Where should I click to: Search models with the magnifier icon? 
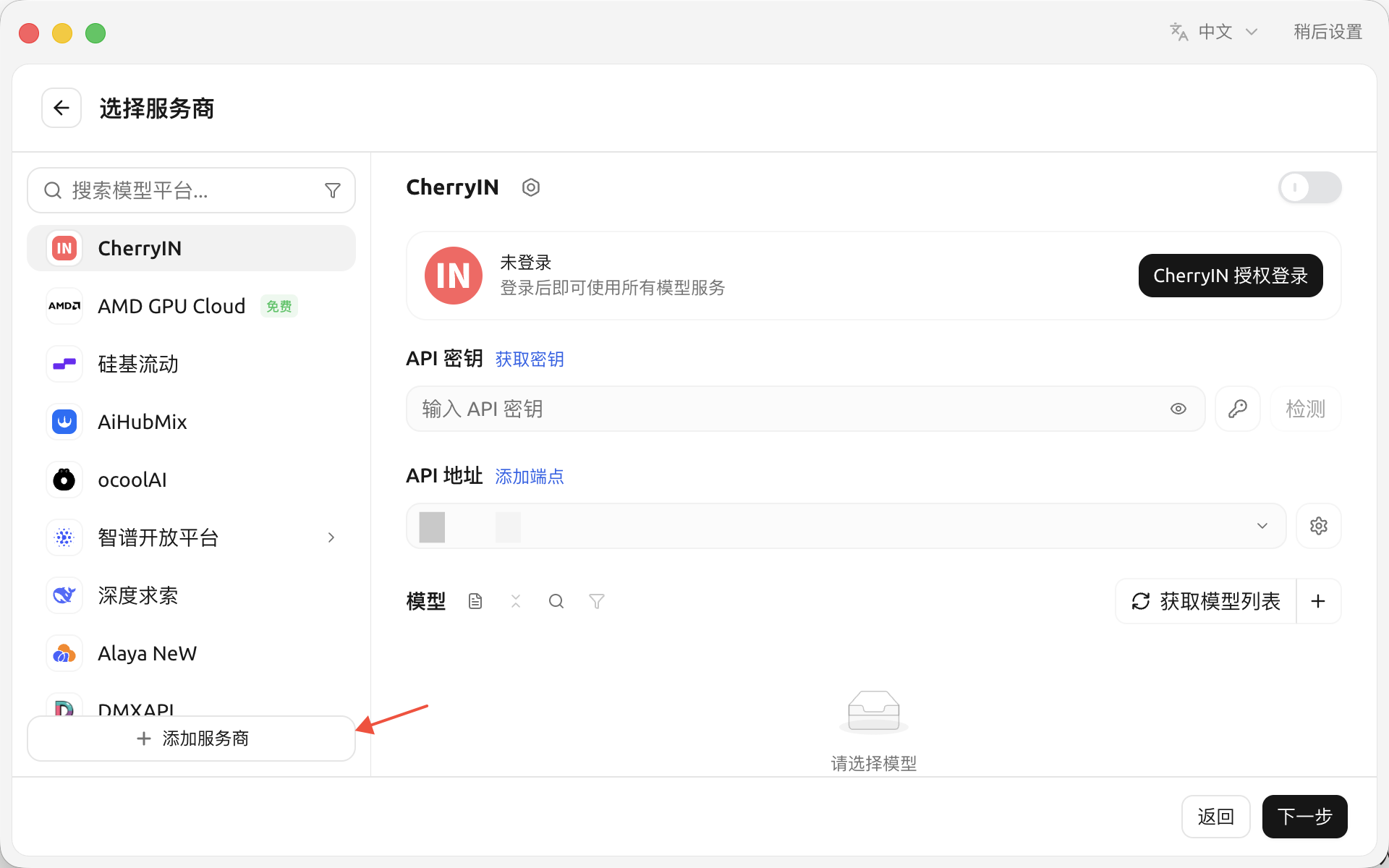pos(556,601)
